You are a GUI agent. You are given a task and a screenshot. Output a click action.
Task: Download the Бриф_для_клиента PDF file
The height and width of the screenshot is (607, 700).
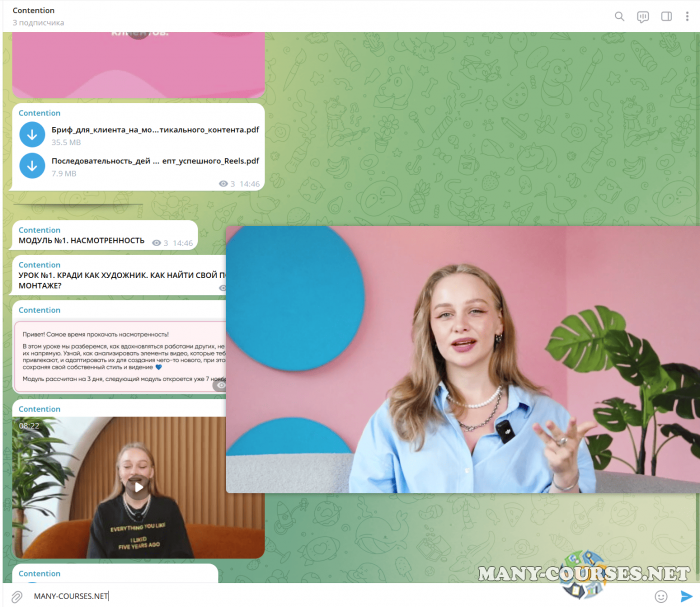pos(32,136)
